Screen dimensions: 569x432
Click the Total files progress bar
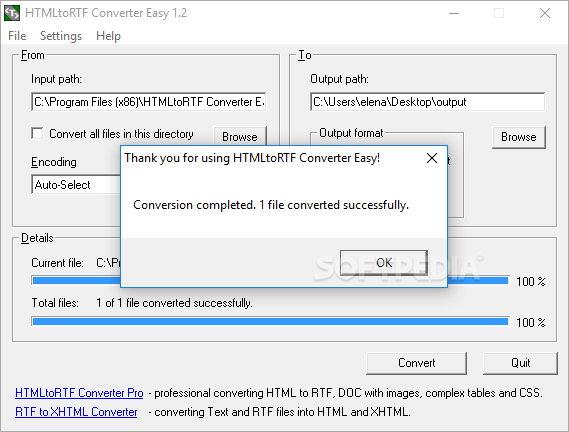point(270,322)
